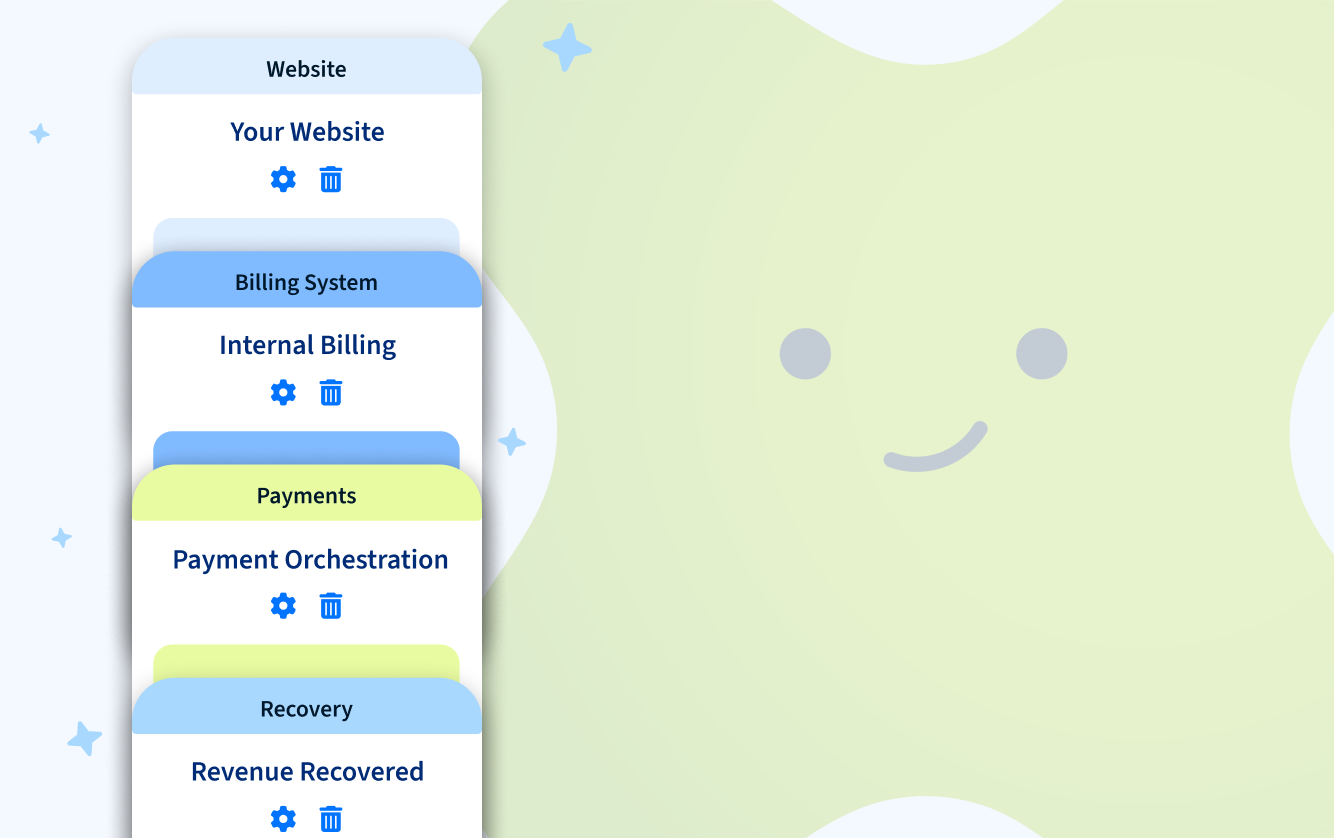Open settings for Your Website

pyautogui.click(x=283, y=179)
